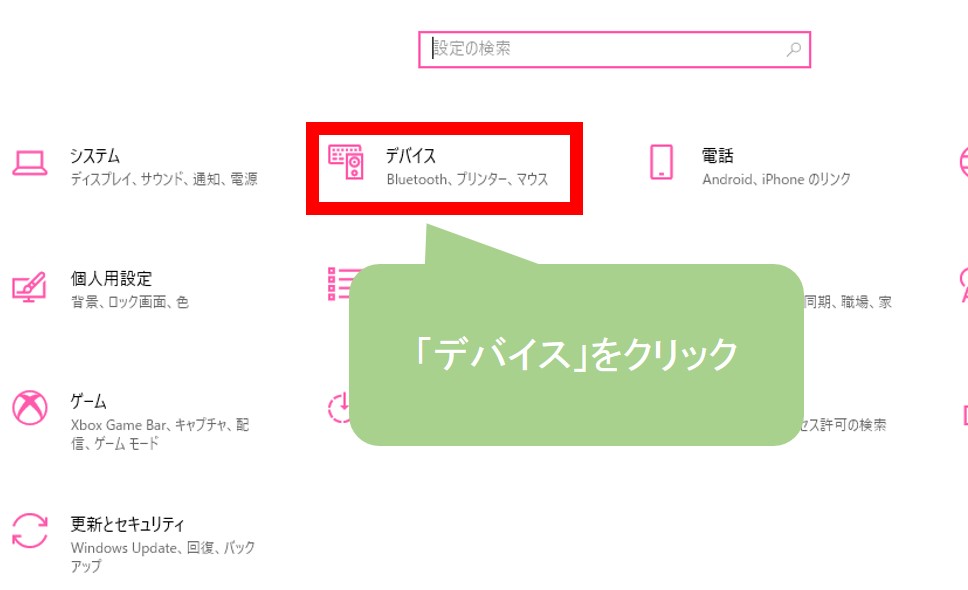Click the システム laptop icon
968x590 pixels.
[30, 164]
